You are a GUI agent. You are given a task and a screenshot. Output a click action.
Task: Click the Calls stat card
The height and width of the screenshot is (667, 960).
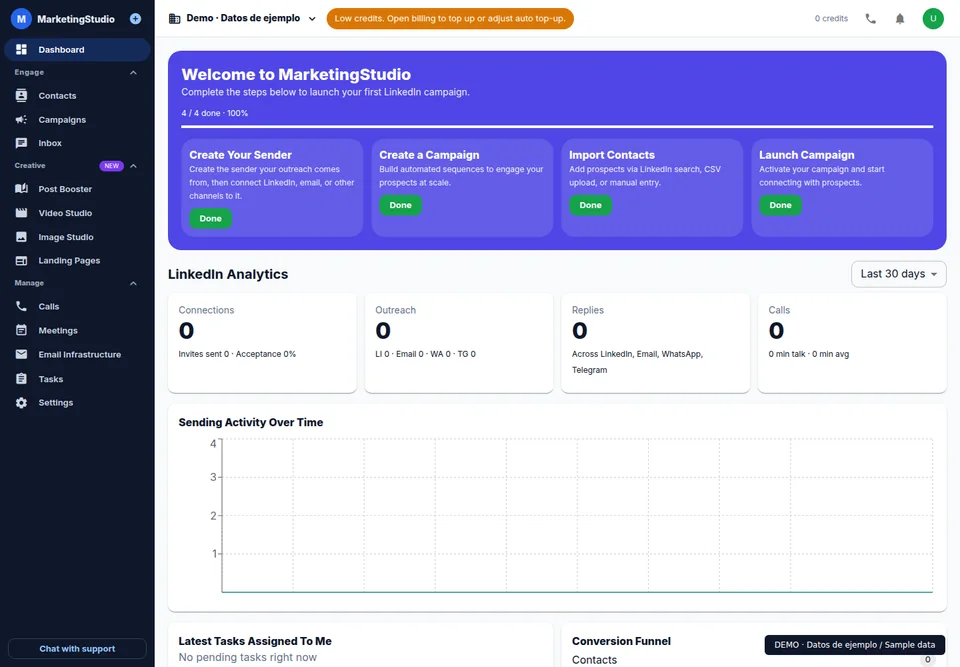tap(852, 343)
